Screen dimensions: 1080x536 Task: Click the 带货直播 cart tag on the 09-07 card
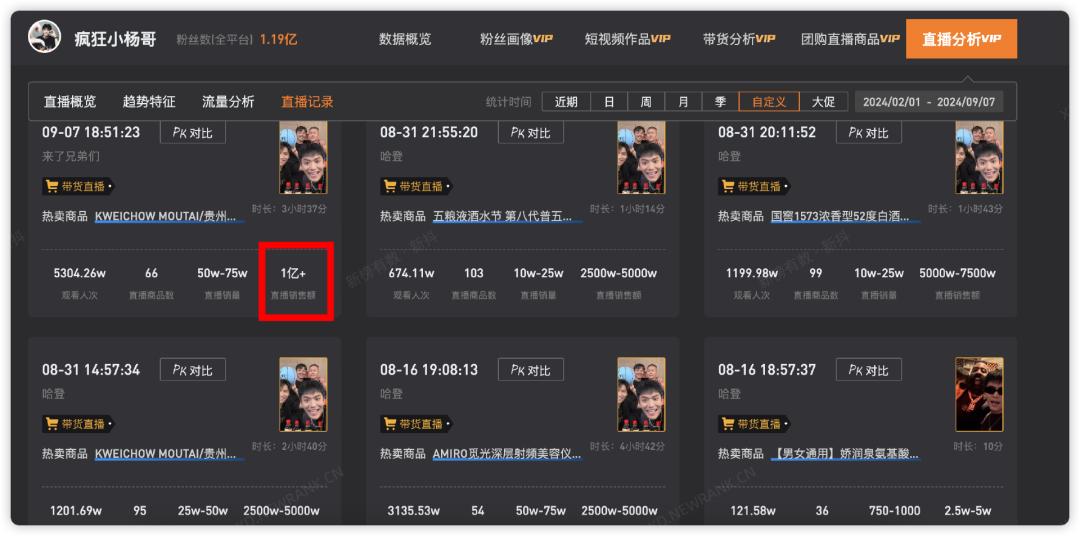tap(78, 186)
